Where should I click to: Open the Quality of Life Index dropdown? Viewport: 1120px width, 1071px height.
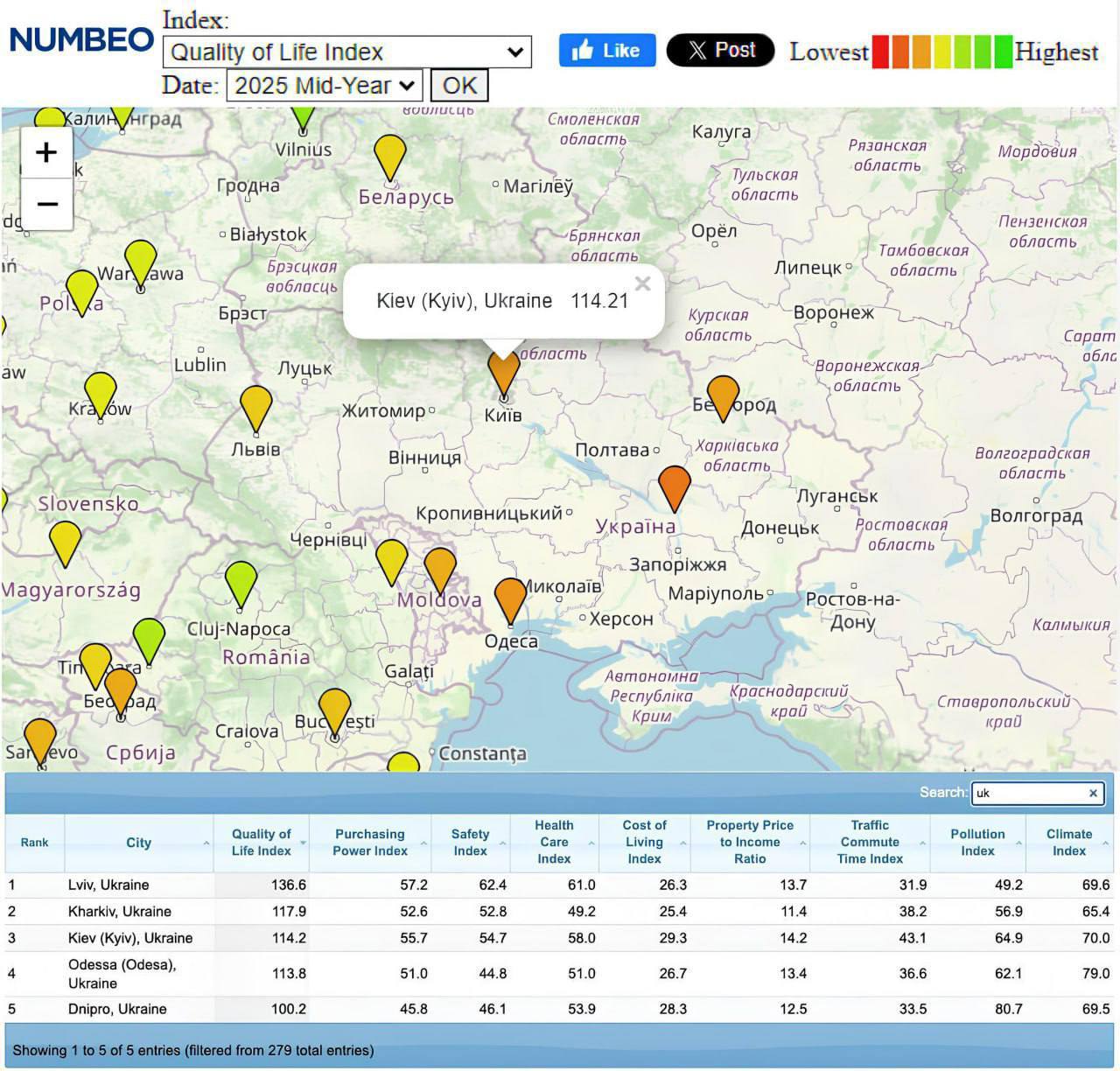(x=346, y=52)
